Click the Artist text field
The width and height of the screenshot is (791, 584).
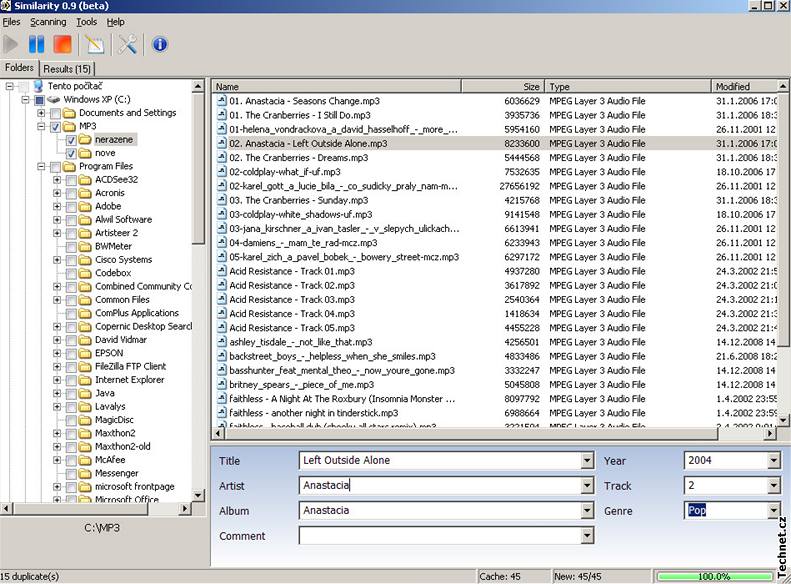click(x=440, y=486)
